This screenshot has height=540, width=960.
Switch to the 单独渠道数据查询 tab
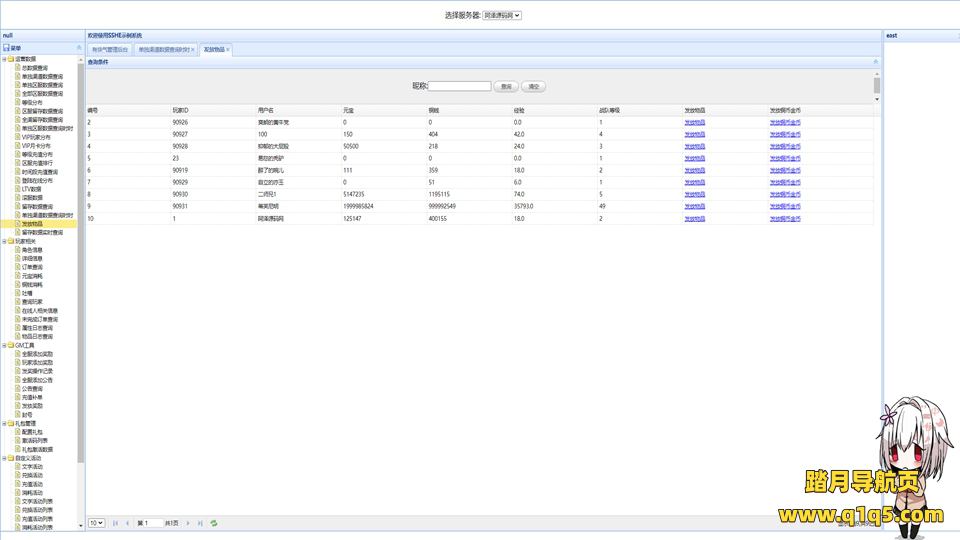click(x=163, y=49)
